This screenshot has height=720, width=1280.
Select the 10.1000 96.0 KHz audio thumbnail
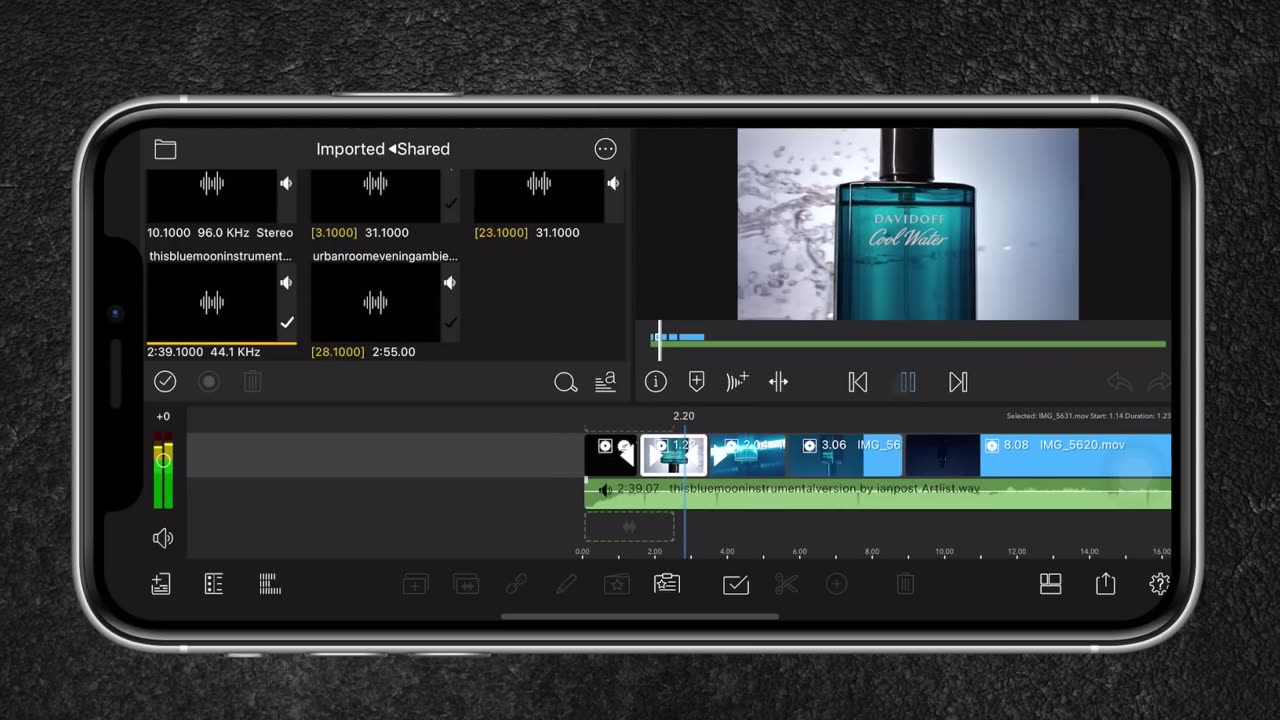(212, 195)
